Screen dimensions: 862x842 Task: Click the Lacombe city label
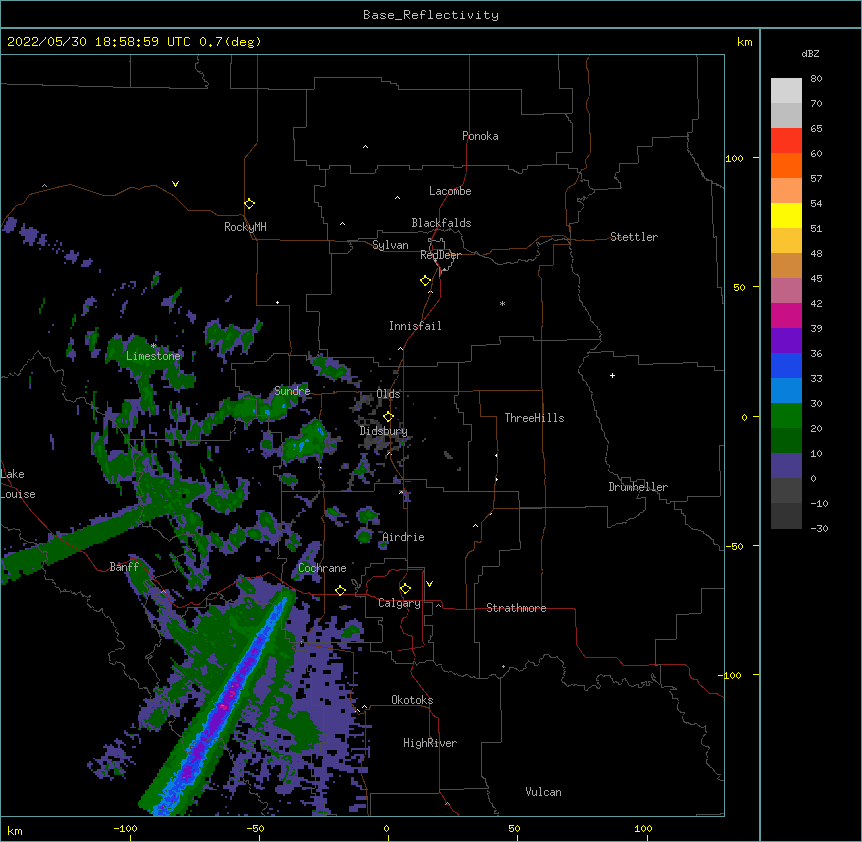coord(450,191)
